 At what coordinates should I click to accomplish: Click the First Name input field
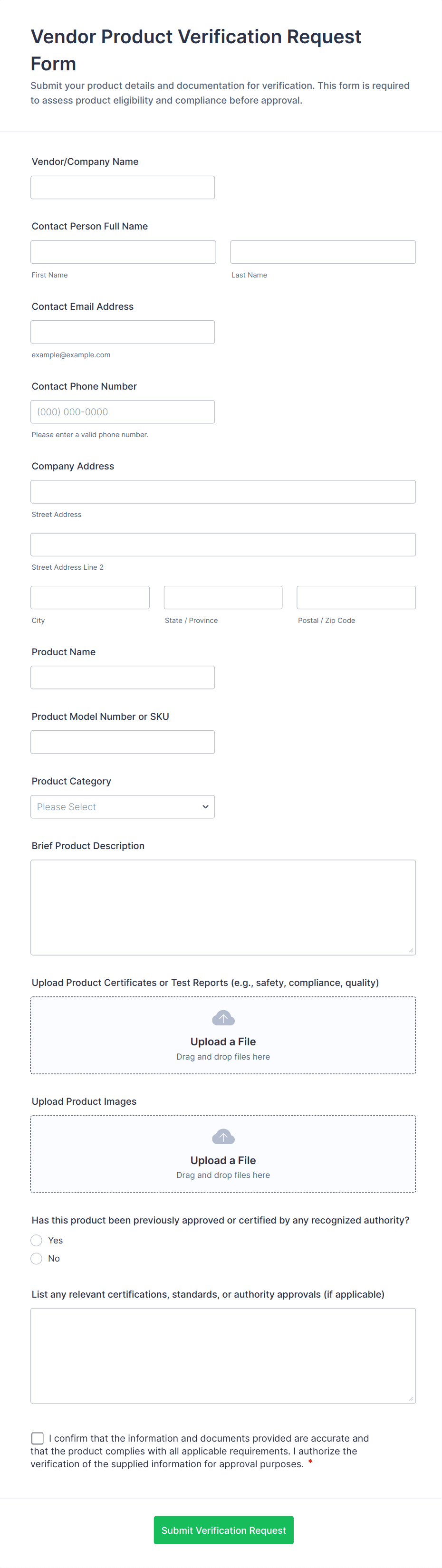(123, 252)
